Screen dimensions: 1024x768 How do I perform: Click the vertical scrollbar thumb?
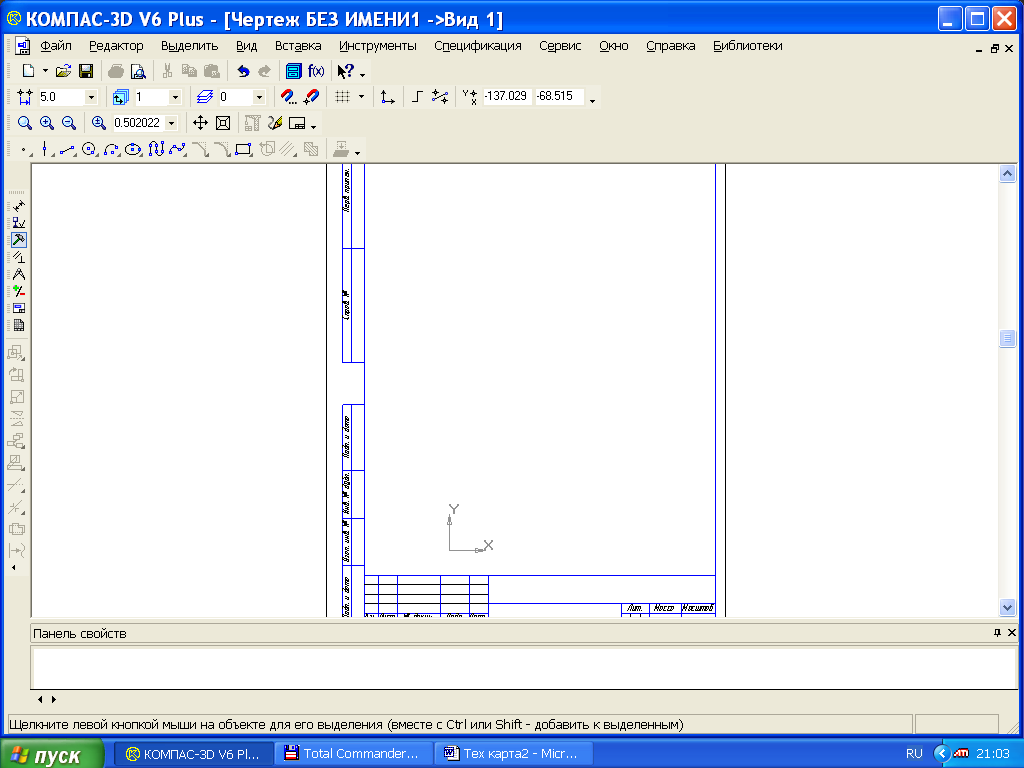tap(1007, 338)
